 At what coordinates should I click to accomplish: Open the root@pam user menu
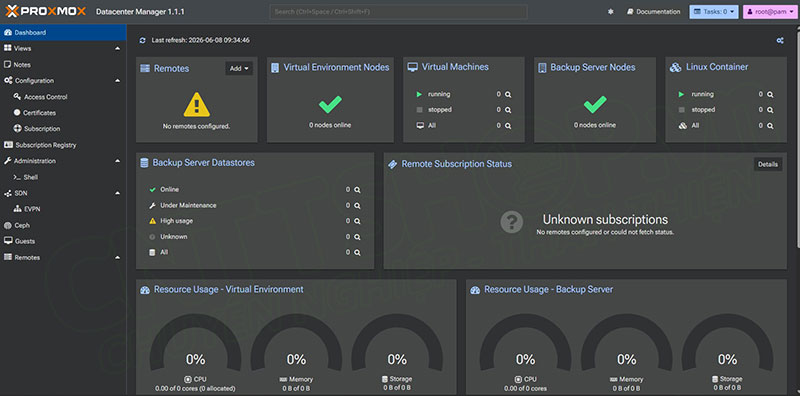pos(770,12)
